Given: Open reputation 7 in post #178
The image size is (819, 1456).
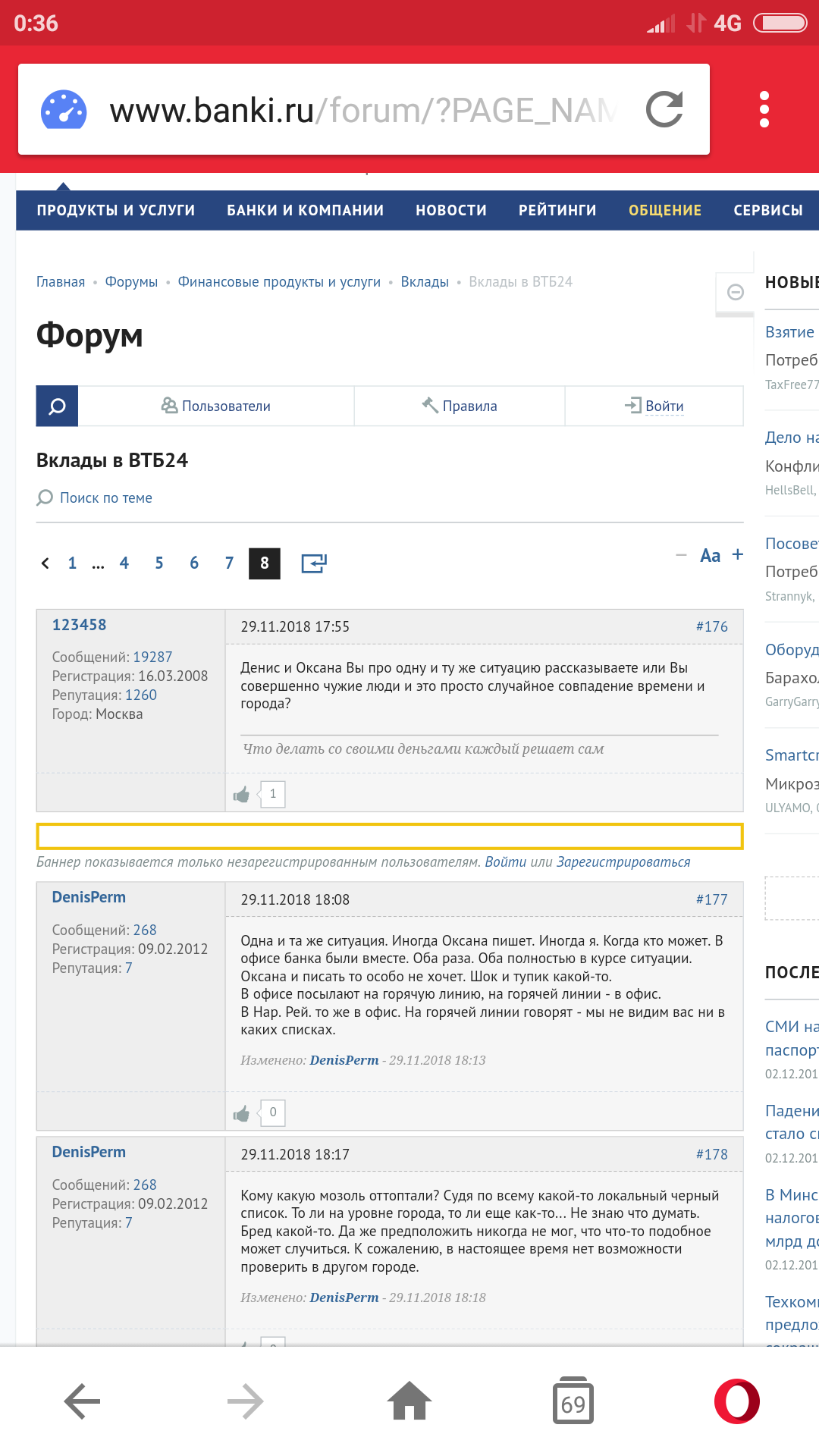Looking at the screenshot, I should [129, 1223].
